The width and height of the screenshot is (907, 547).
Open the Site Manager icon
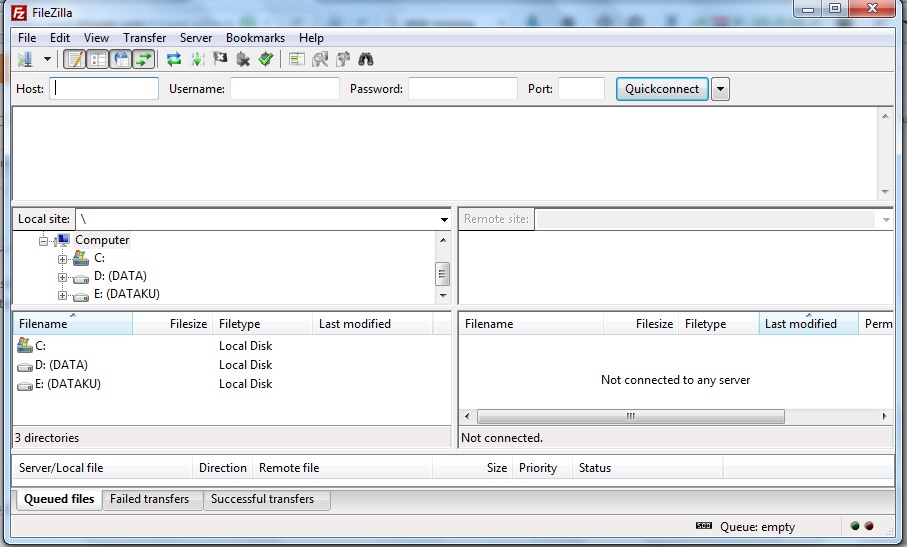[25, 59]
